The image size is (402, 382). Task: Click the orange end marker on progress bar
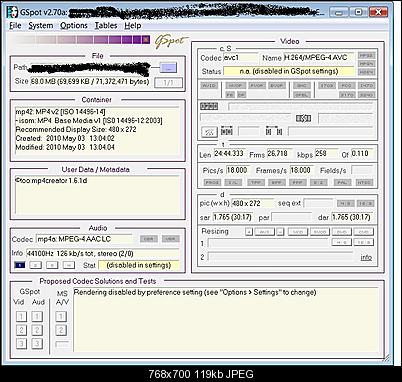tap(146, 40)
